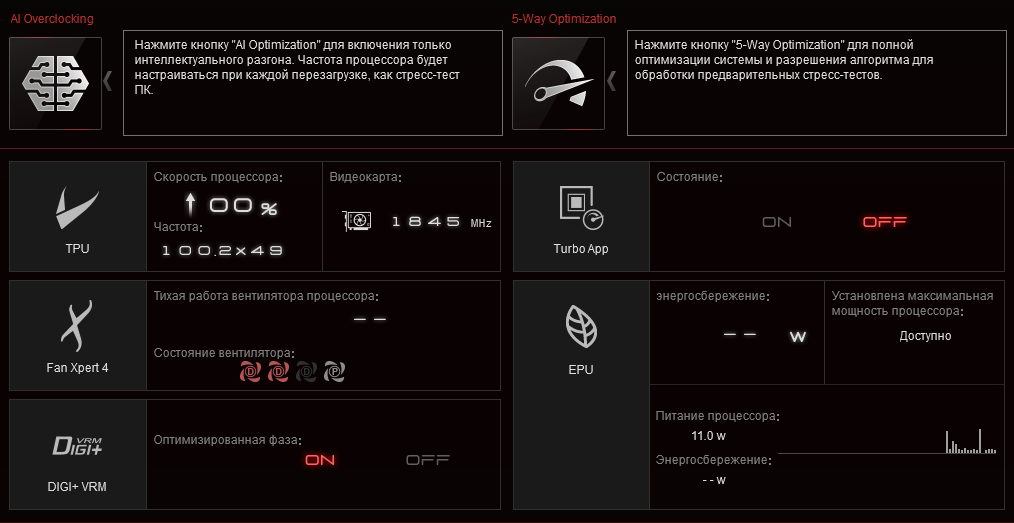This screenshot has width=1014, height=523.
Task: Click the first red fan status icon
Action: (250, 371)
